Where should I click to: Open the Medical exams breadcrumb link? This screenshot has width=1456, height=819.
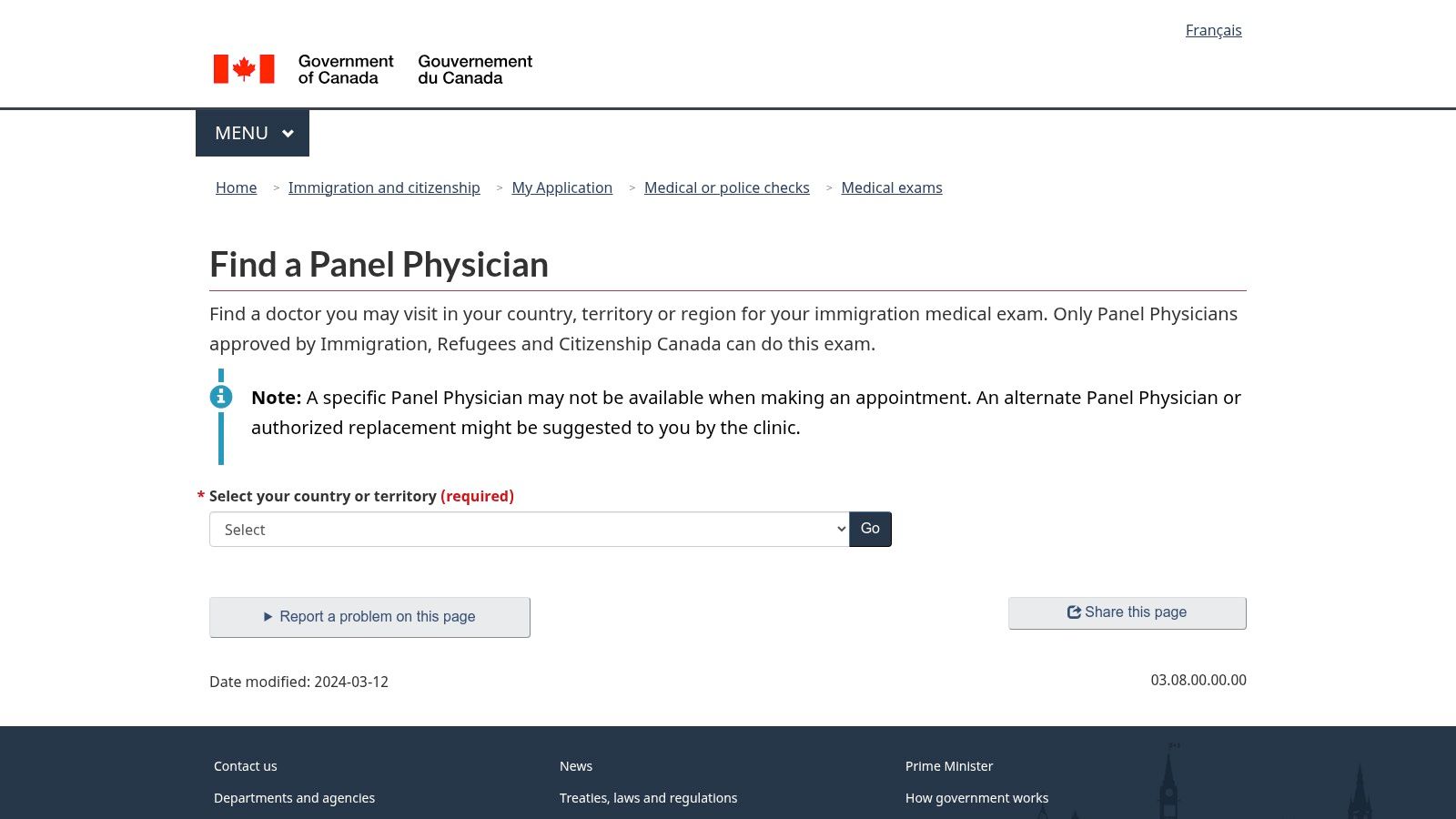pyautogui.click(x=892, y=187)
